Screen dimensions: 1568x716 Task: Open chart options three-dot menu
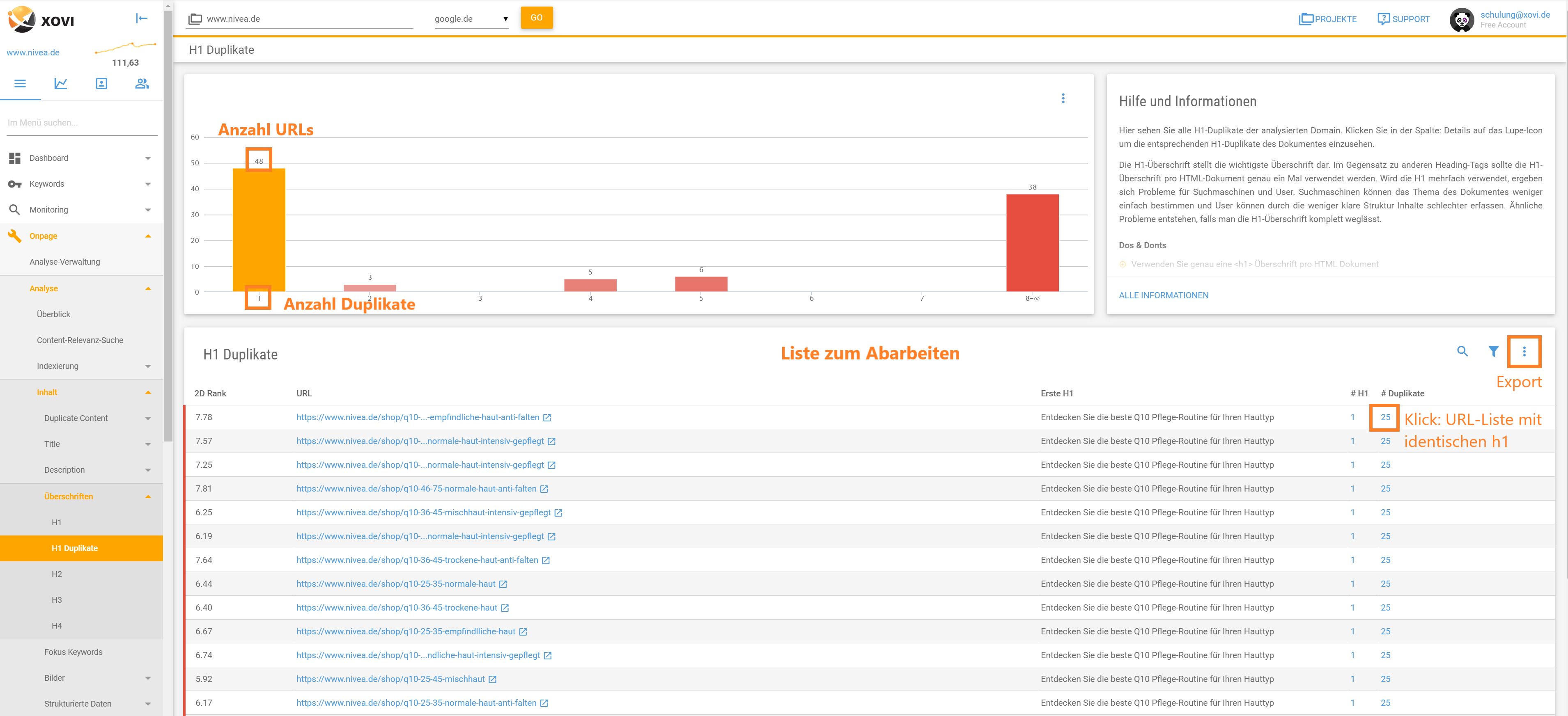[1063, 98]
